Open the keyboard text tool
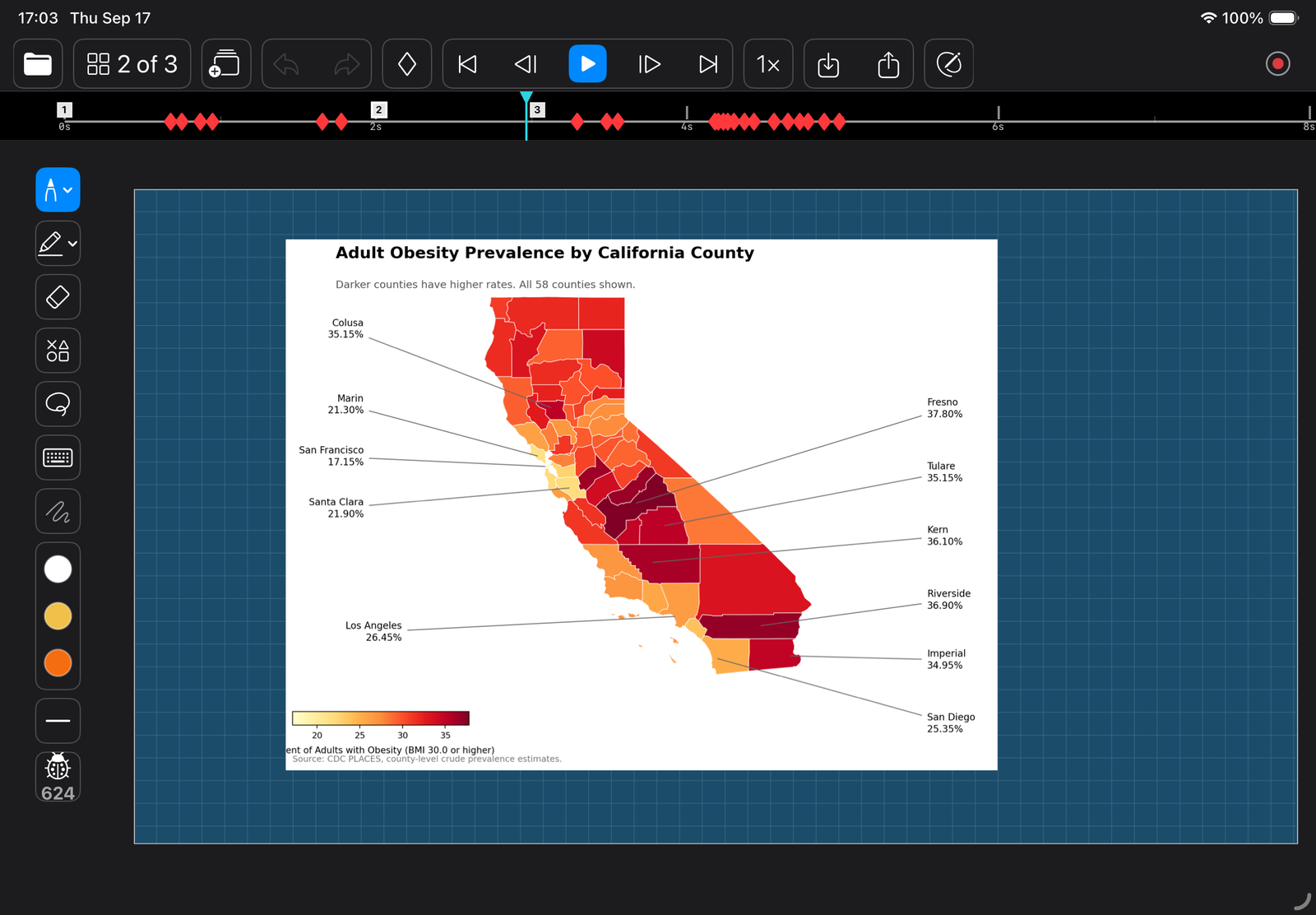Screen dimensions: 1316x915 pyautogui.click(x=58, y=457)
